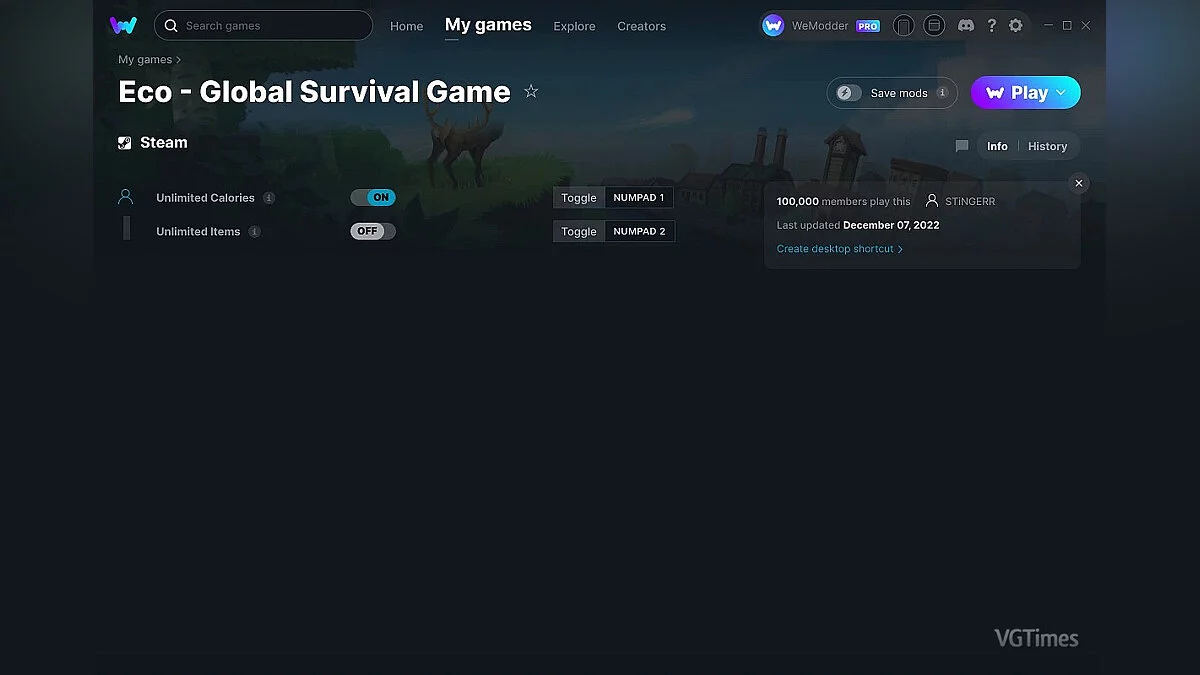The height and width of the screenshot is (675, 1200).
Task: Click the My games breadcrumb link
Action: [x=145, y=60]
